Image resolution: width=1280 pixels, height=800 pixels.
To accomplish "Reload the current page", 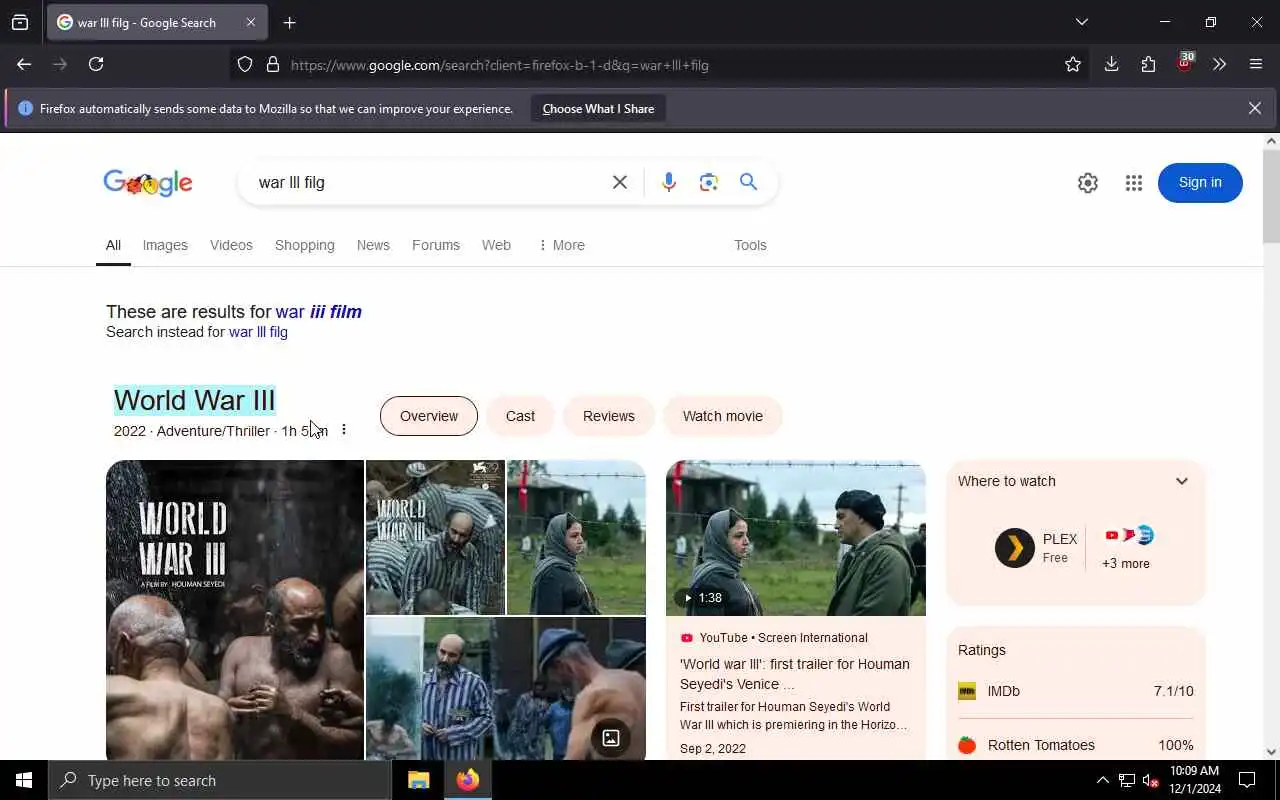I will pyautogui.click(x=96, y=64).
